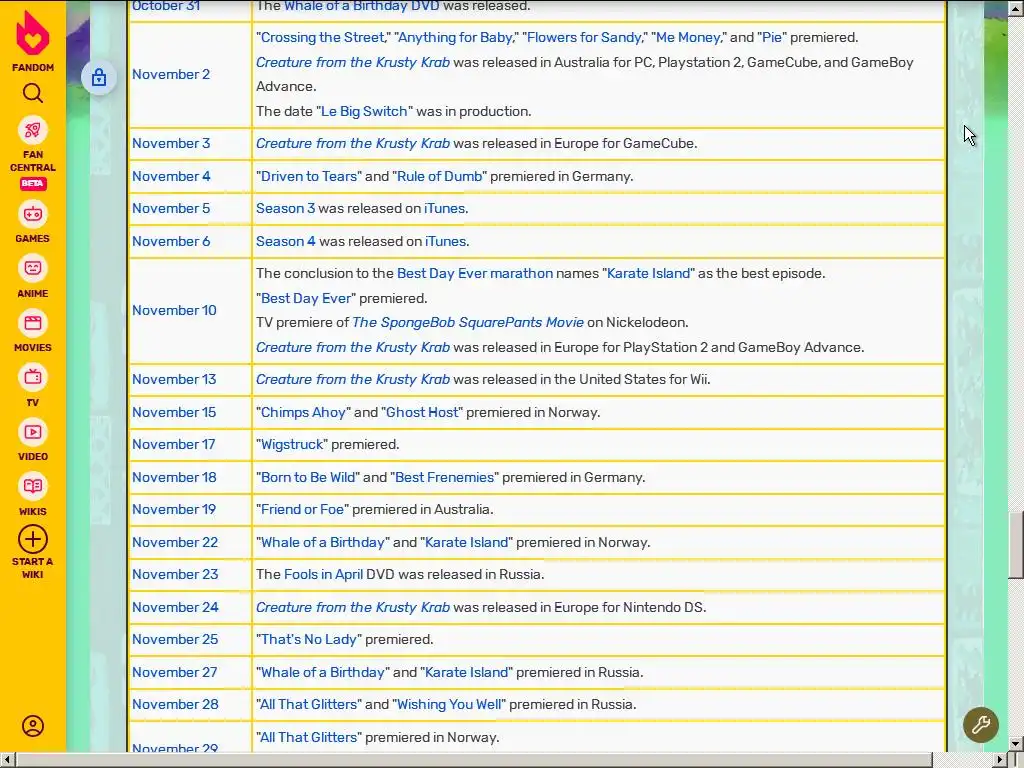Open the Best Day Ever marathon link
This screenshot has height=768, width=1024.
tap(475, 274)
